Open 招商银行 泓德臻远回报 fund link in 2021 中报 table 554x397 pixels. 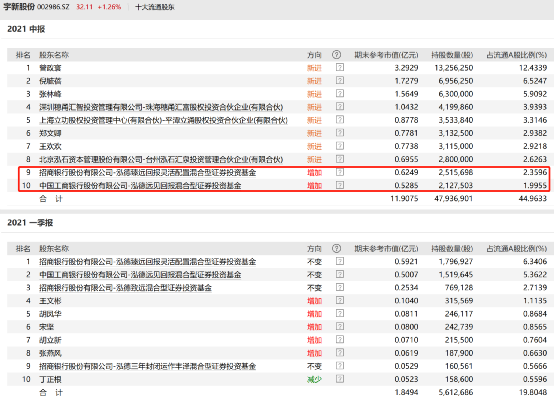148,172
